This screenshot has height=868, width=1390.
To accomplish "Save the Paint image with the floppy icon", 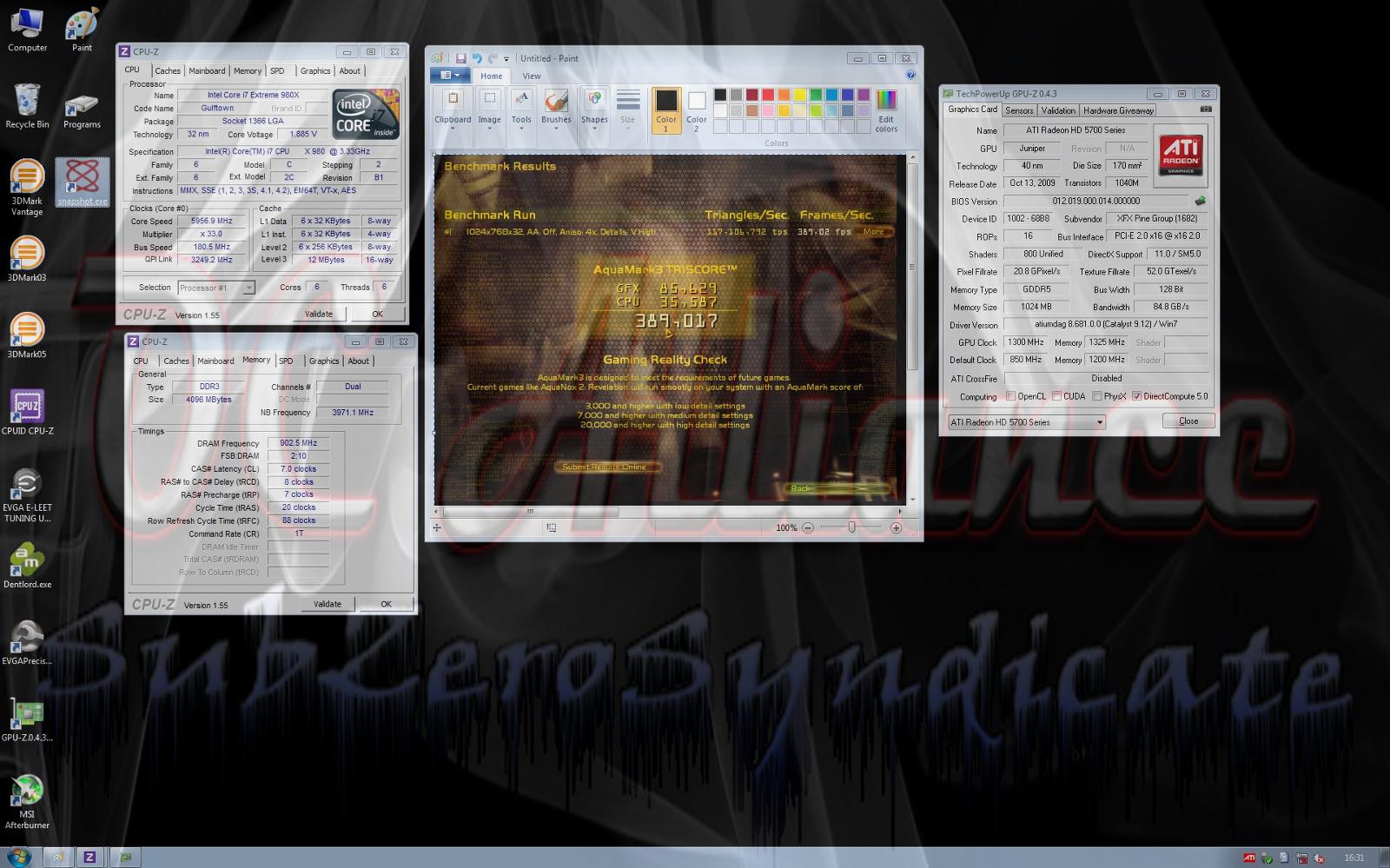I will [x=460, y=58].
